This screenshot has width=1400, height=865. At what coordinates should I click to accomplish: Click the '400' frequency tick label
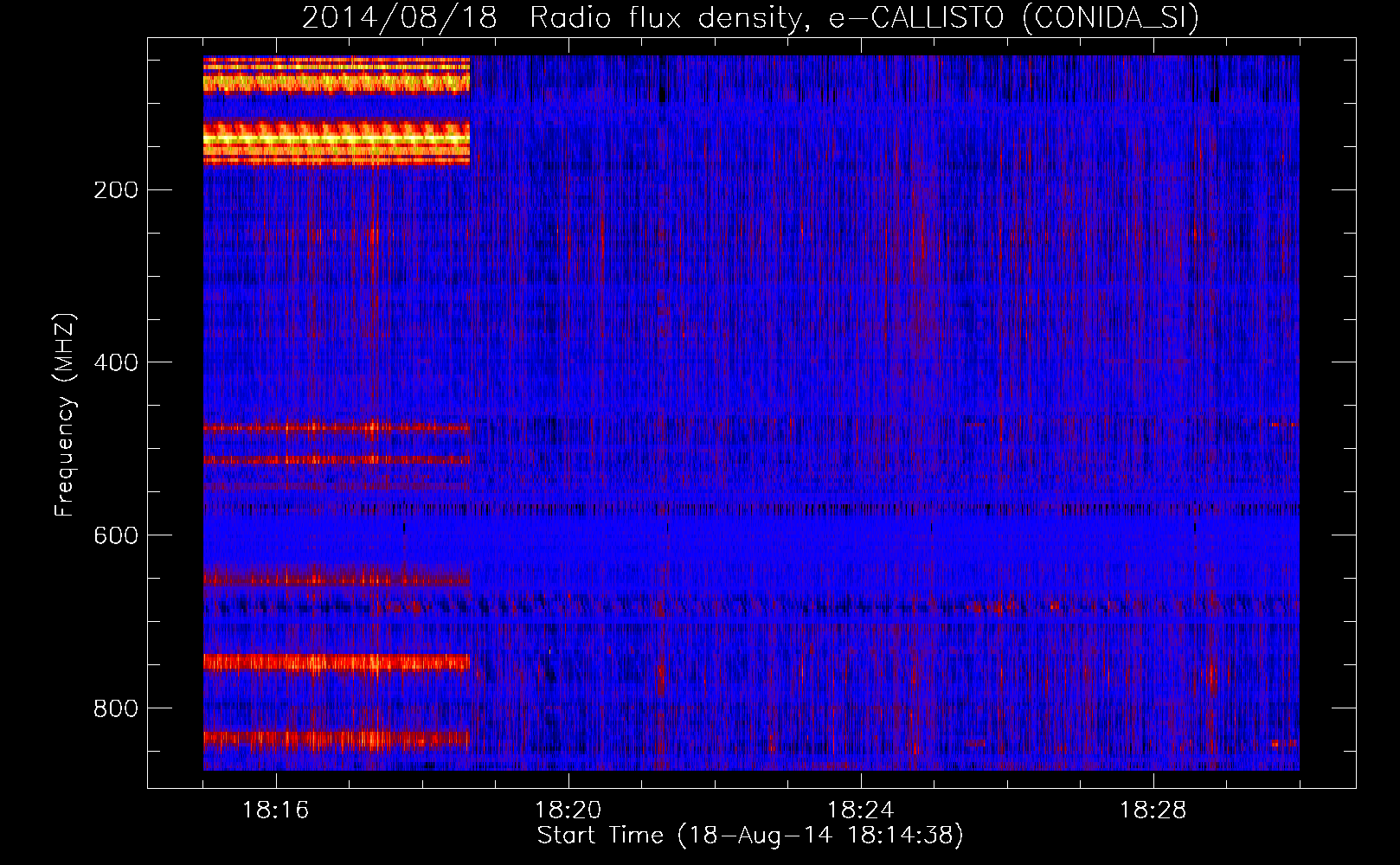(x=115, y=362)
